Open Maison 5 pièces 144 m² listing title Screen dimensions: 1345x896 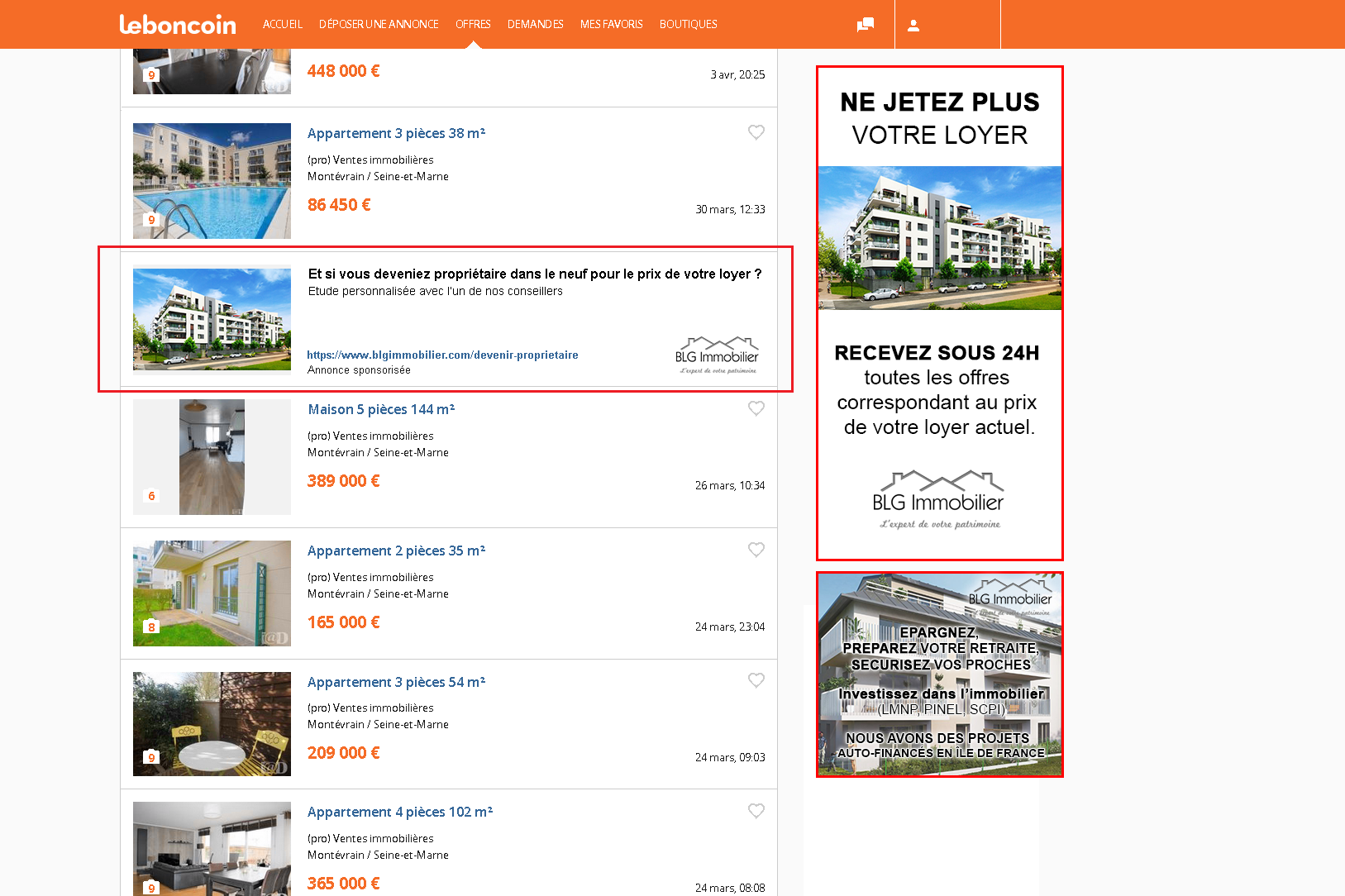pyautogui.click(x=381, y=409)
